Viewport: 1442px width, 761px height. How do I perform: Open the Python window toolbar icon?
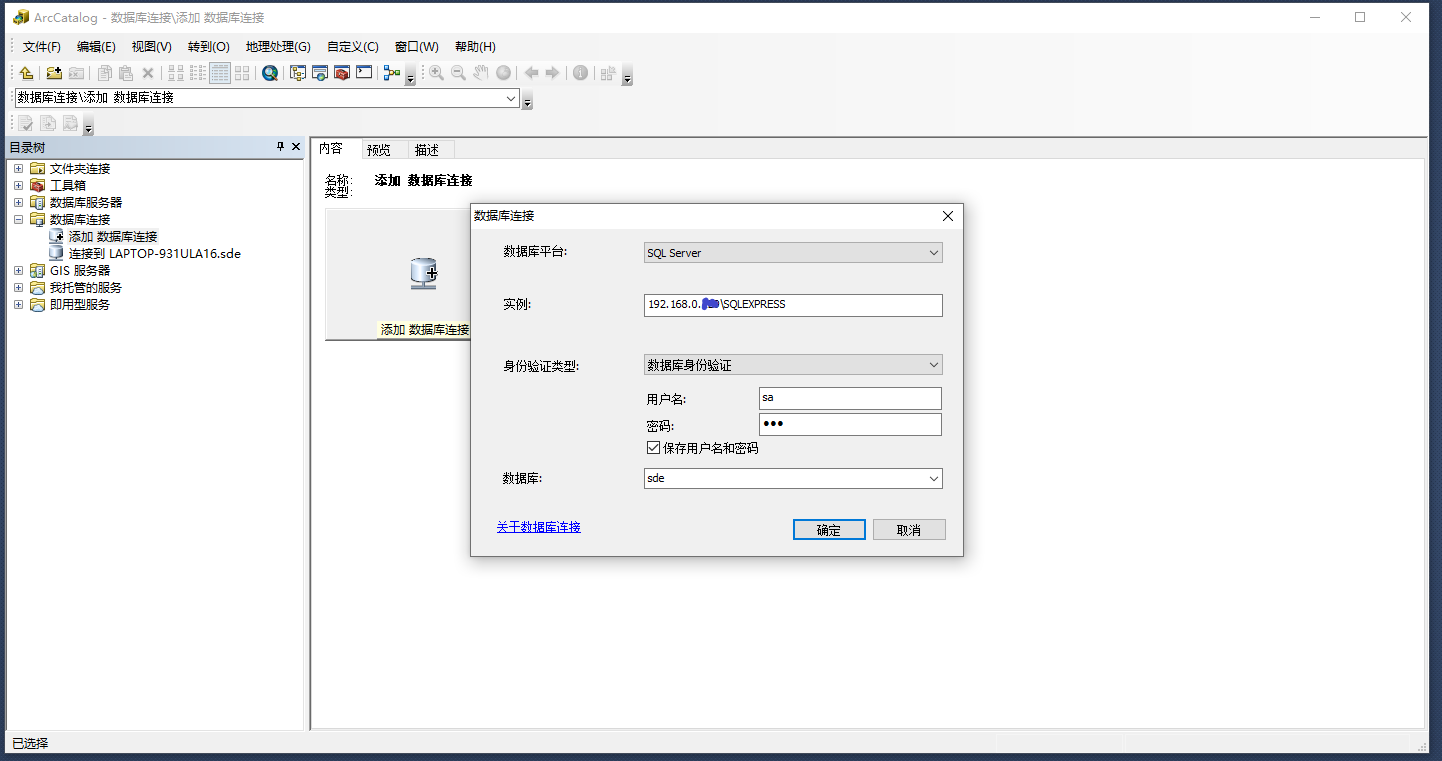(364, 72)
